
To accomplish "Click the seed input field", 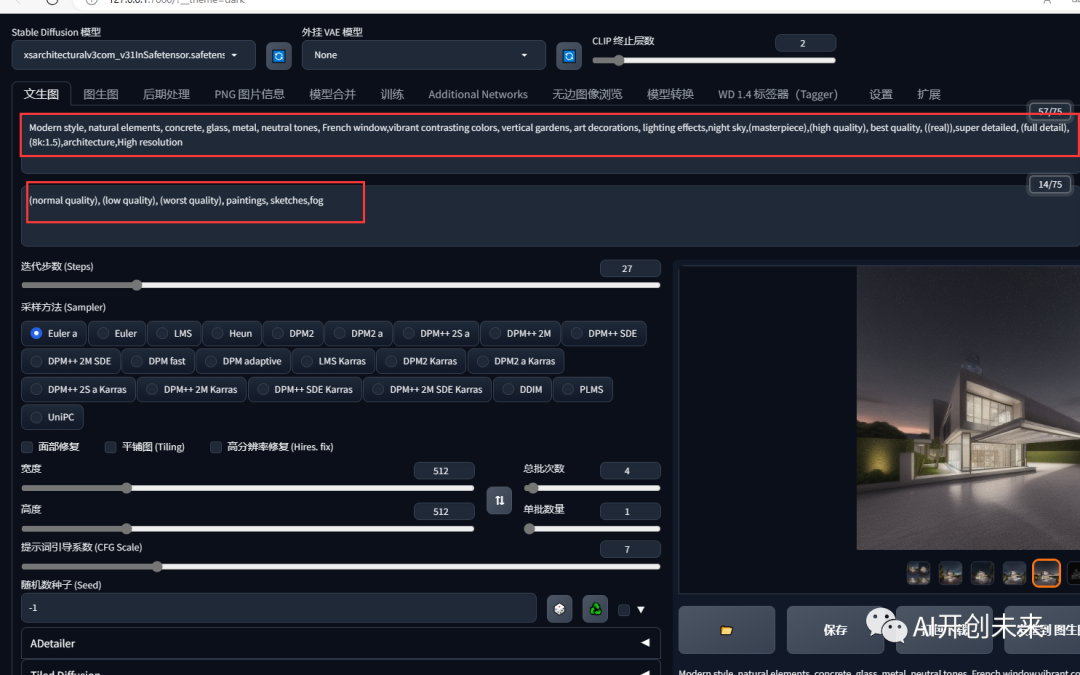I will pos(279,608).
